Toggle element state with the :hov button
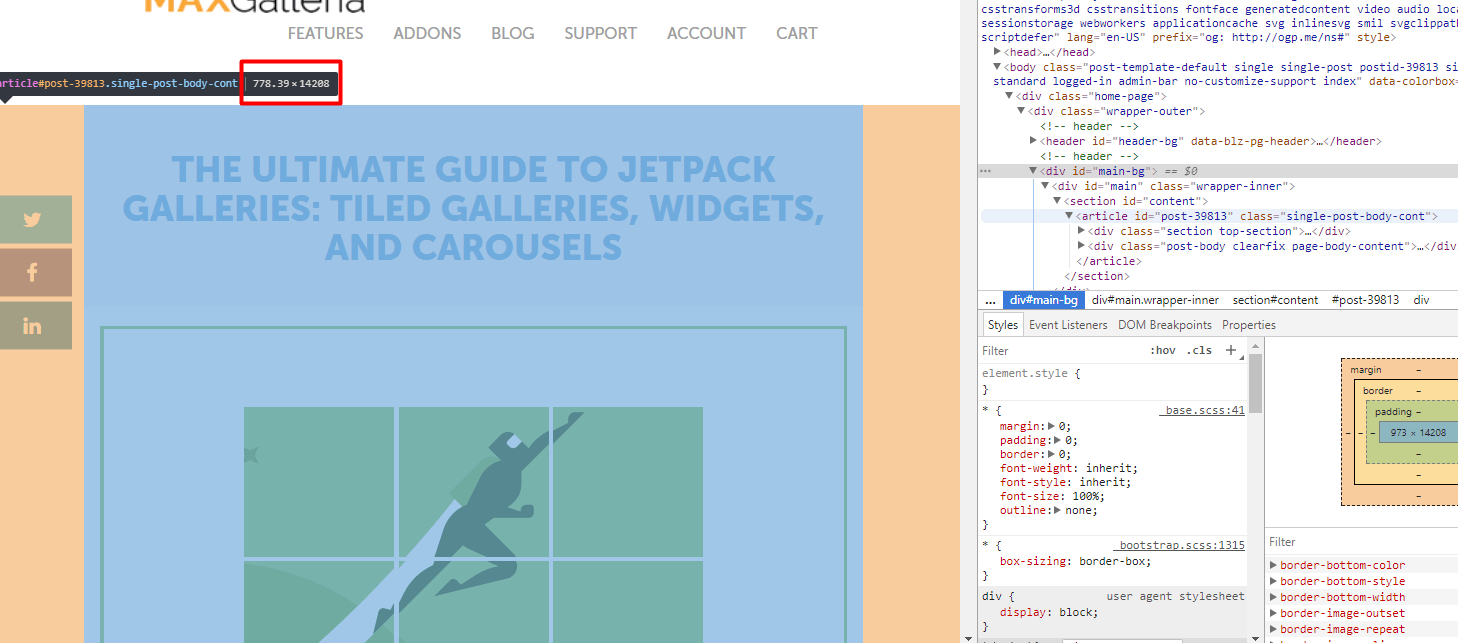 pyautogui.click(x=1163, y=350)
